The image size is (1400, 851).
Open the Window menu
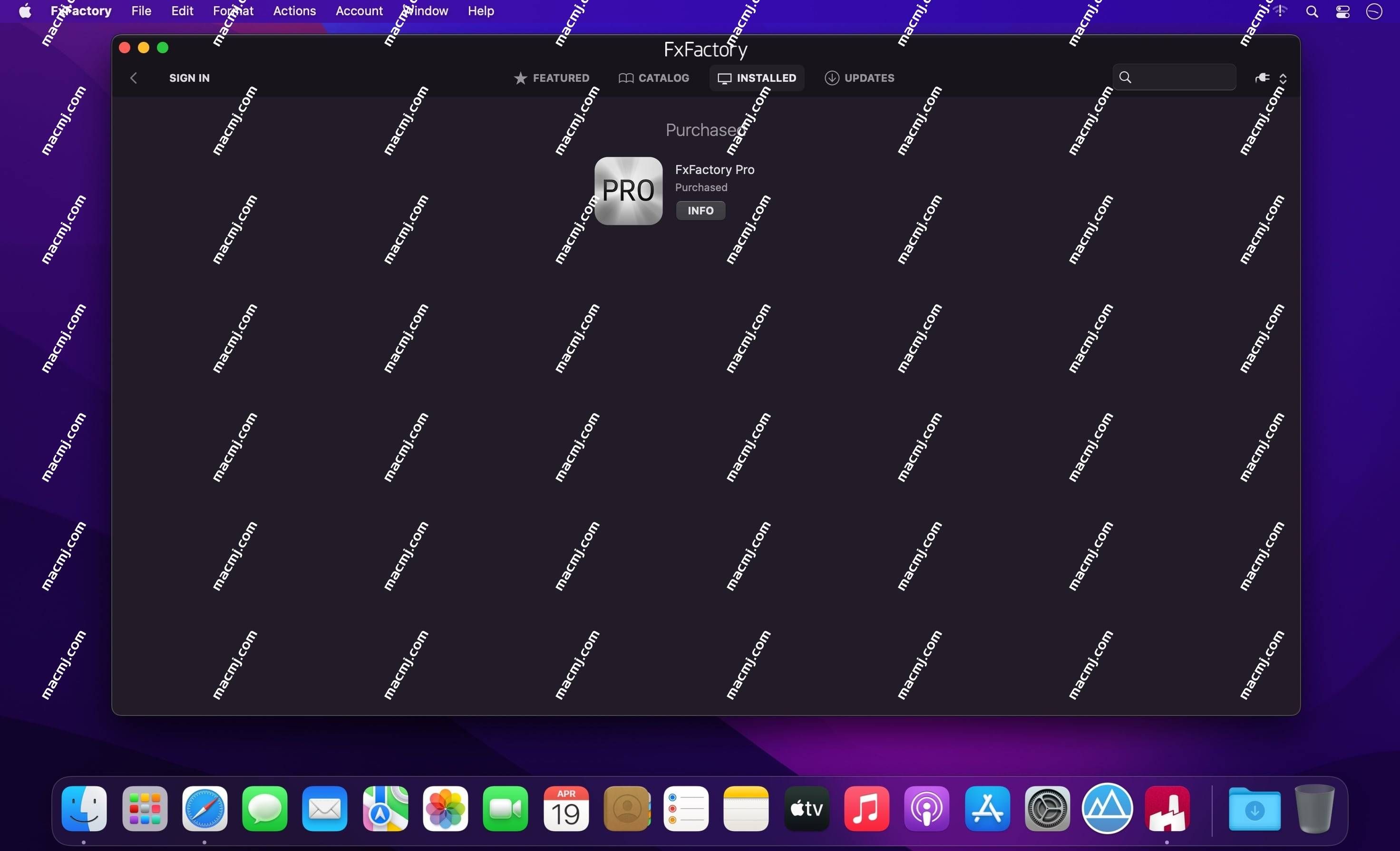[x=426, y=11]
